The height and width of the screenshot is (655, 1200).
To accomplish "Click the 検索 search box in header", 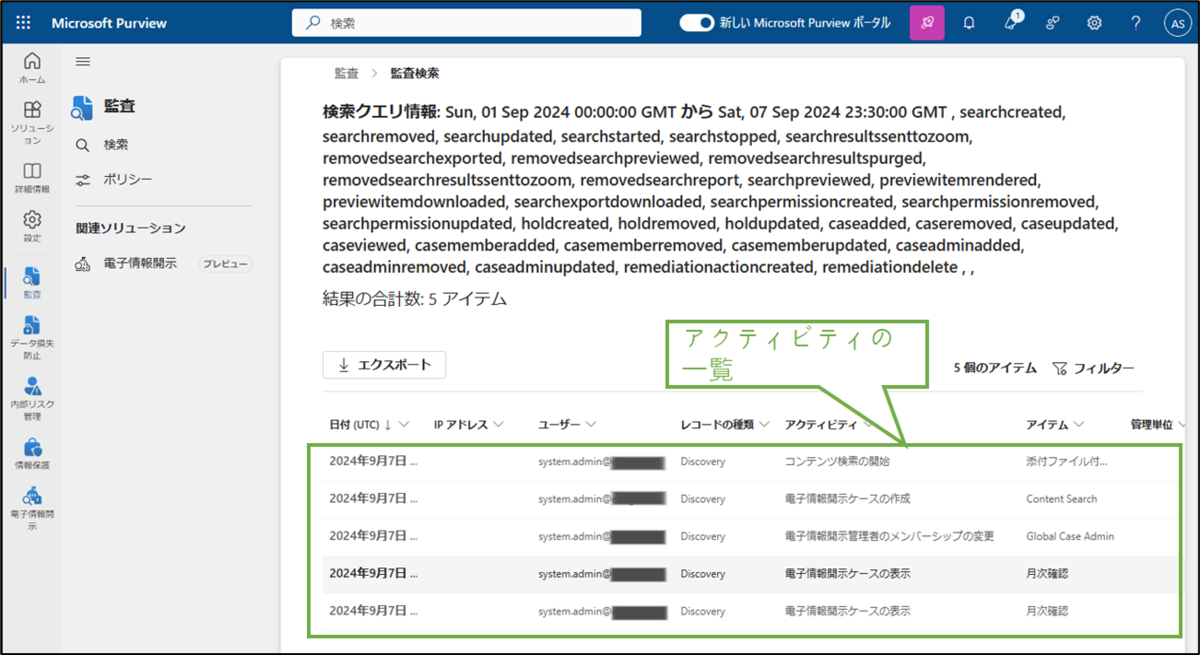I will tap(466, 22).
